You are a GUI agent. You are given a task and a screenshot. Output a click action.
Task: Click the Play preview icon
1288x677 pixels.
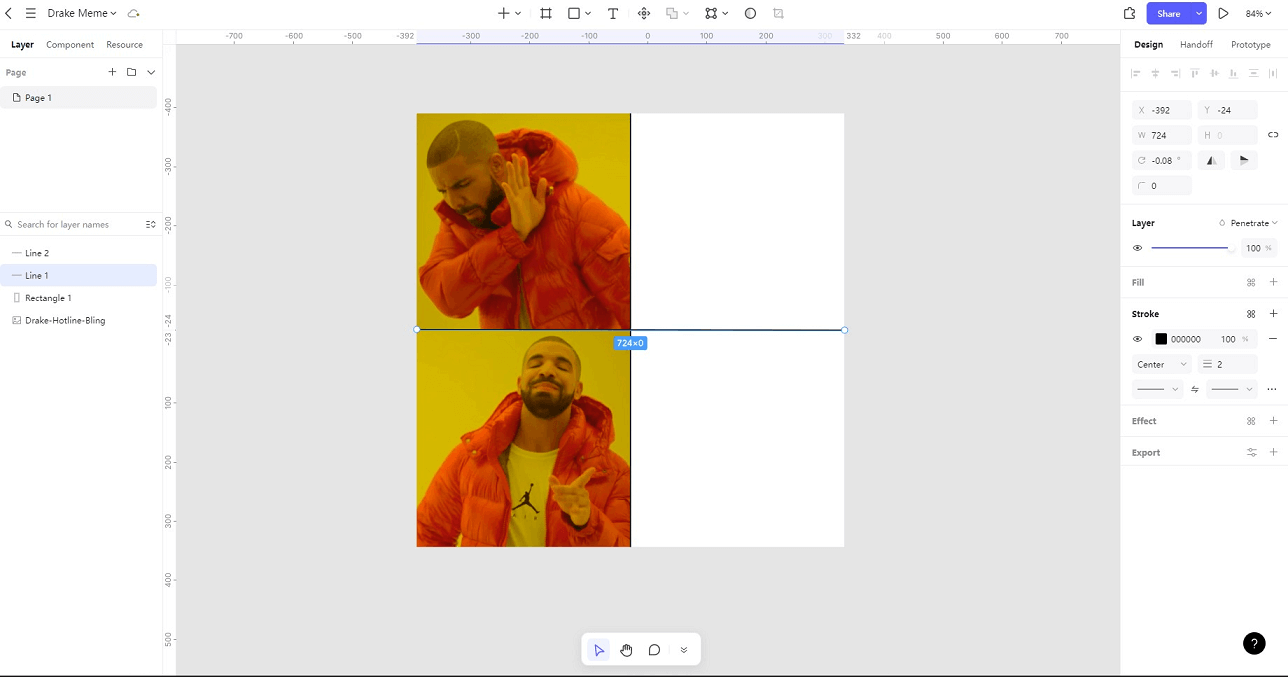[1223, 14]
